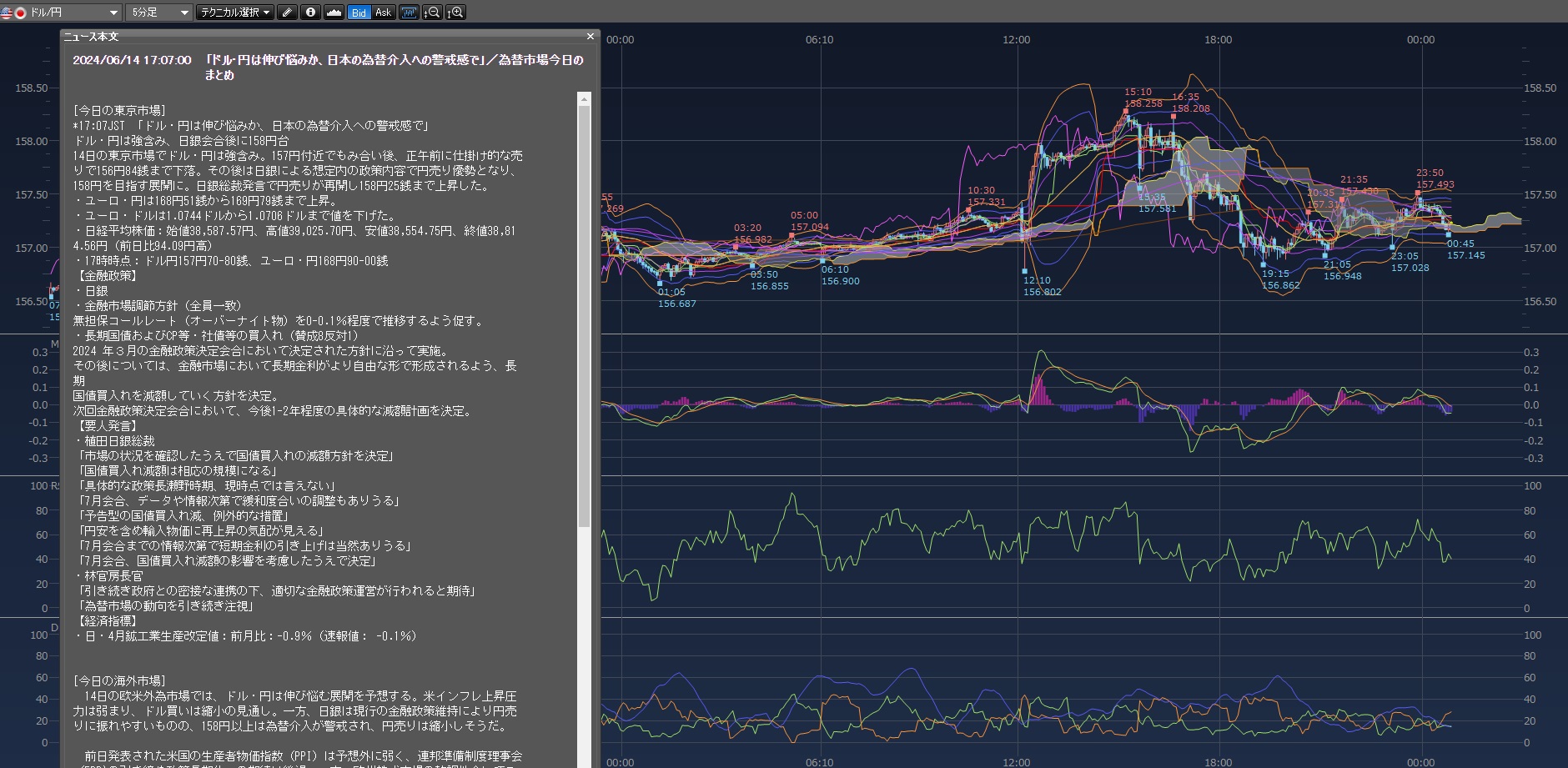
Task: Click the news scrollbar up arrow
Action: [x=584, y=99]
